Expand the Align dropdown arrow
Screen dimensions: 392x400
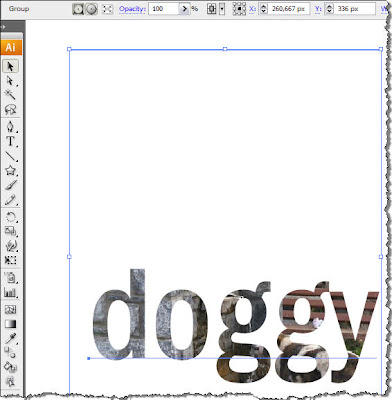222,9
